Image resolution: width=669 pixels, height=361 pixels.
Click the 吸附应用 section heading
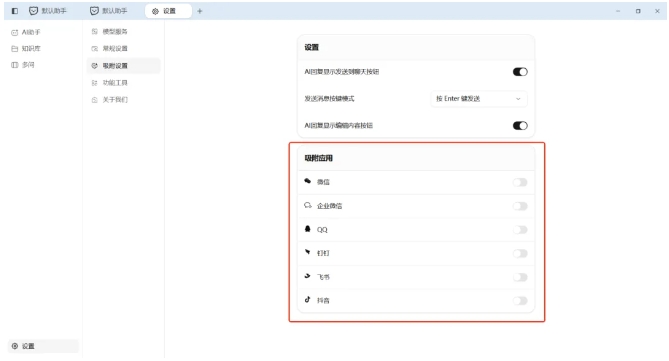(x=318, y=158)
